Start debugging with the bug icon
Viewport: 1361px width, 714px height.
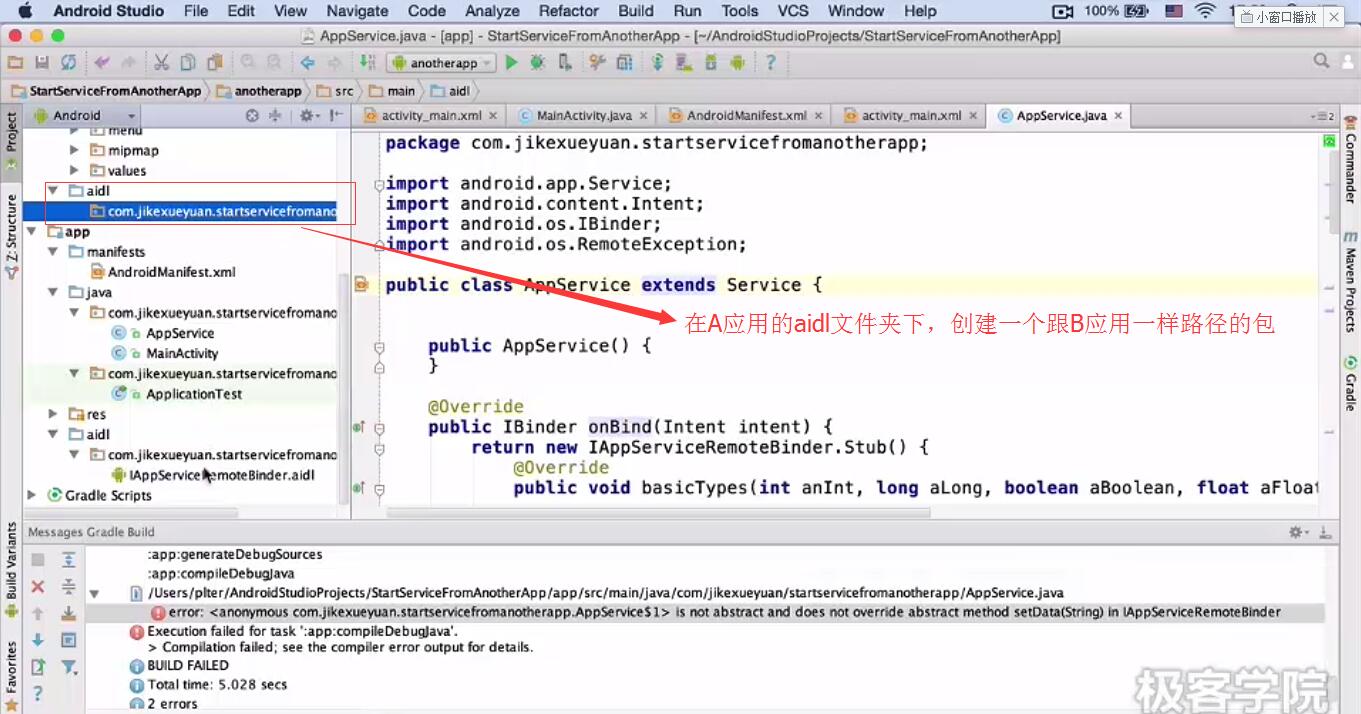538,62
